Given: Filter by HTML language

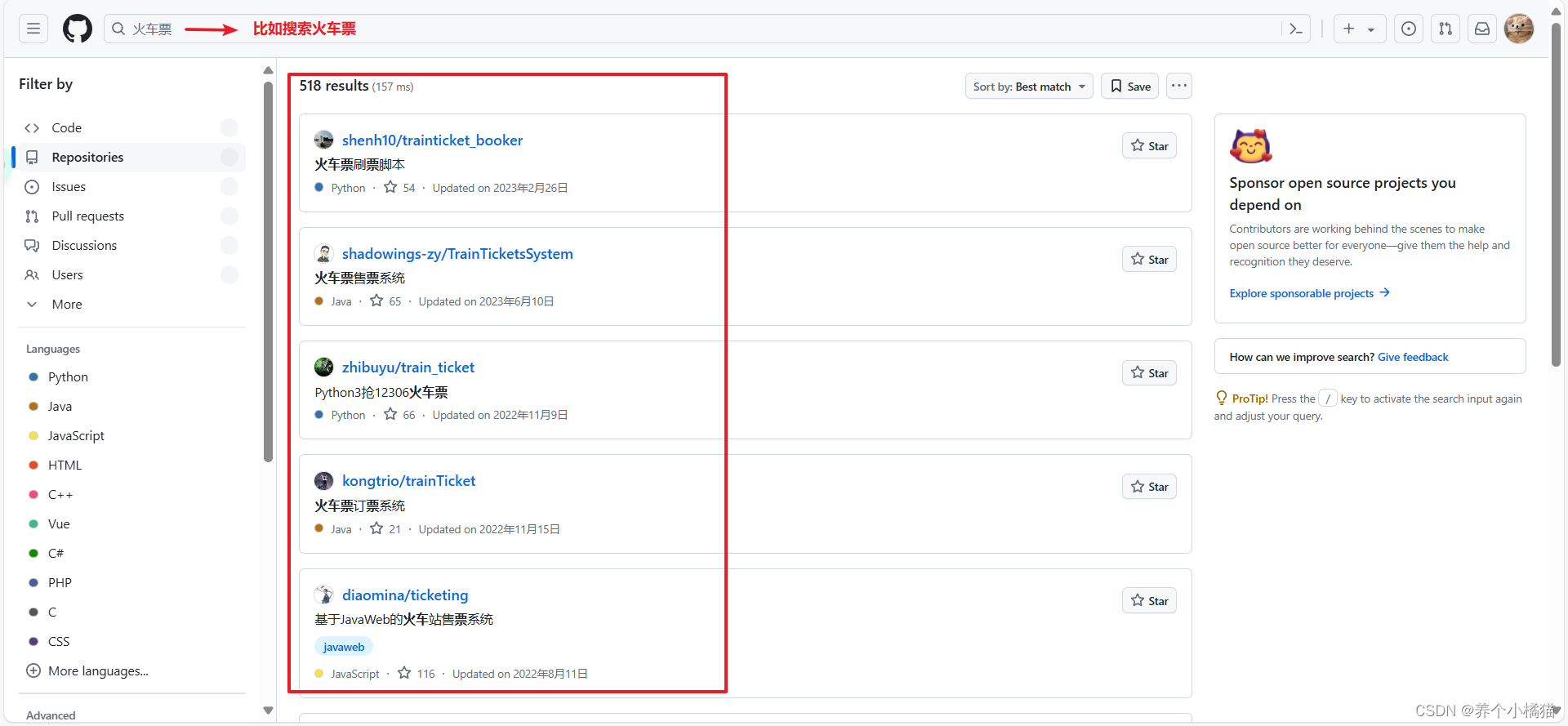Looking at the screenshot, I should point(65,465).
